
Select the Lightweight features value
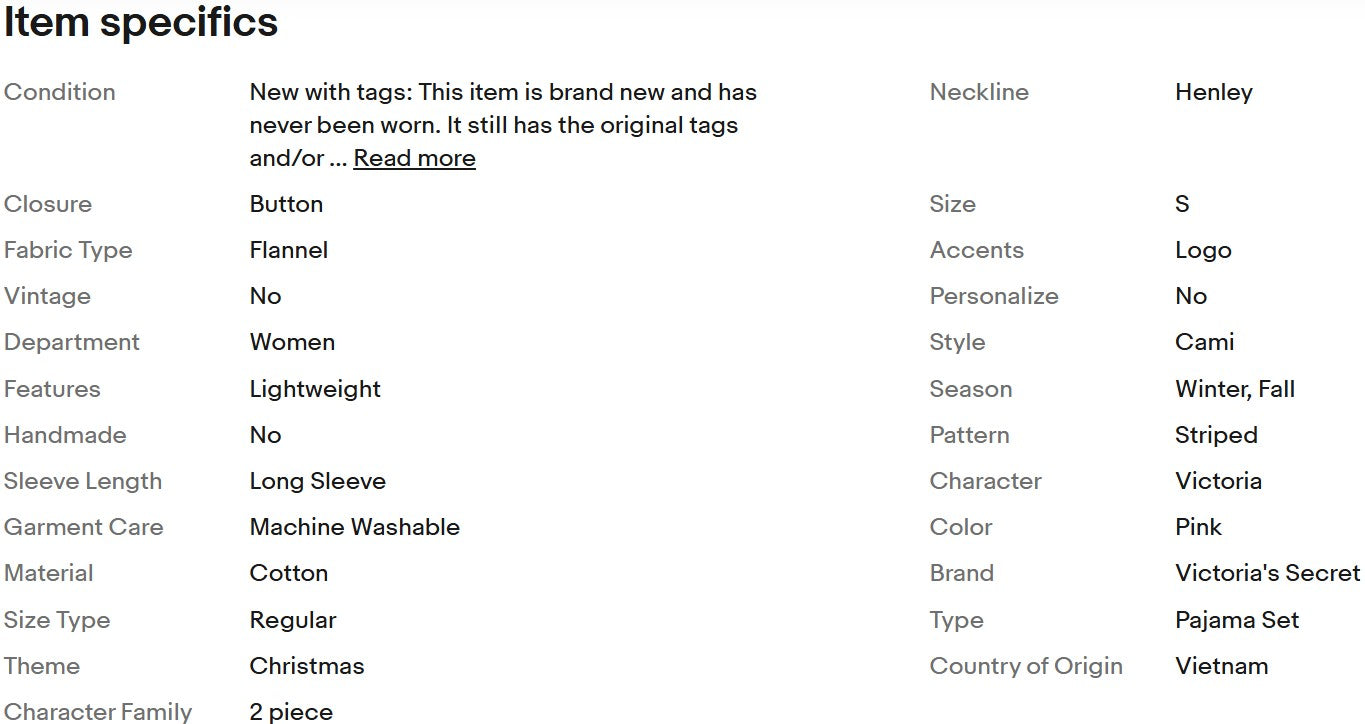tap(315, 389)
